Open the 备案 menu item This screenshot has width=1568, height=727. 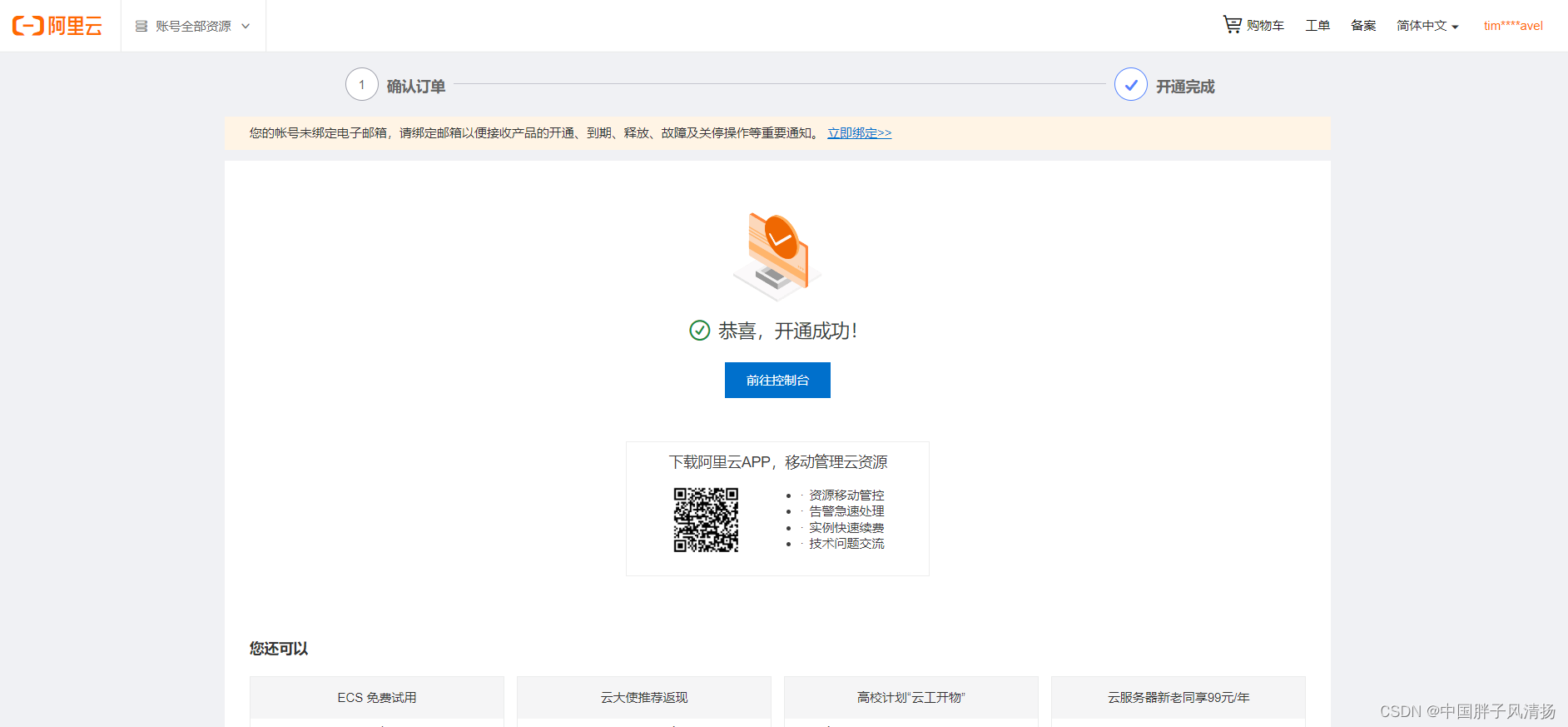(1363, 26)
